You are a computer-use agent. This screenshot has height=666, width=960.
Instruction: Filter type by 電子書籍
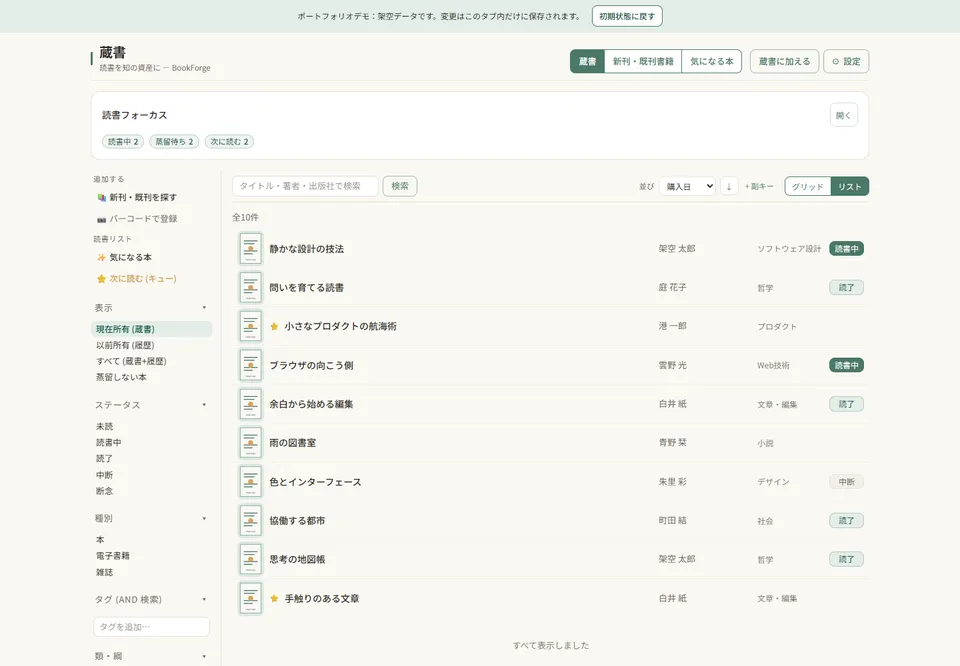coord(113,555)
